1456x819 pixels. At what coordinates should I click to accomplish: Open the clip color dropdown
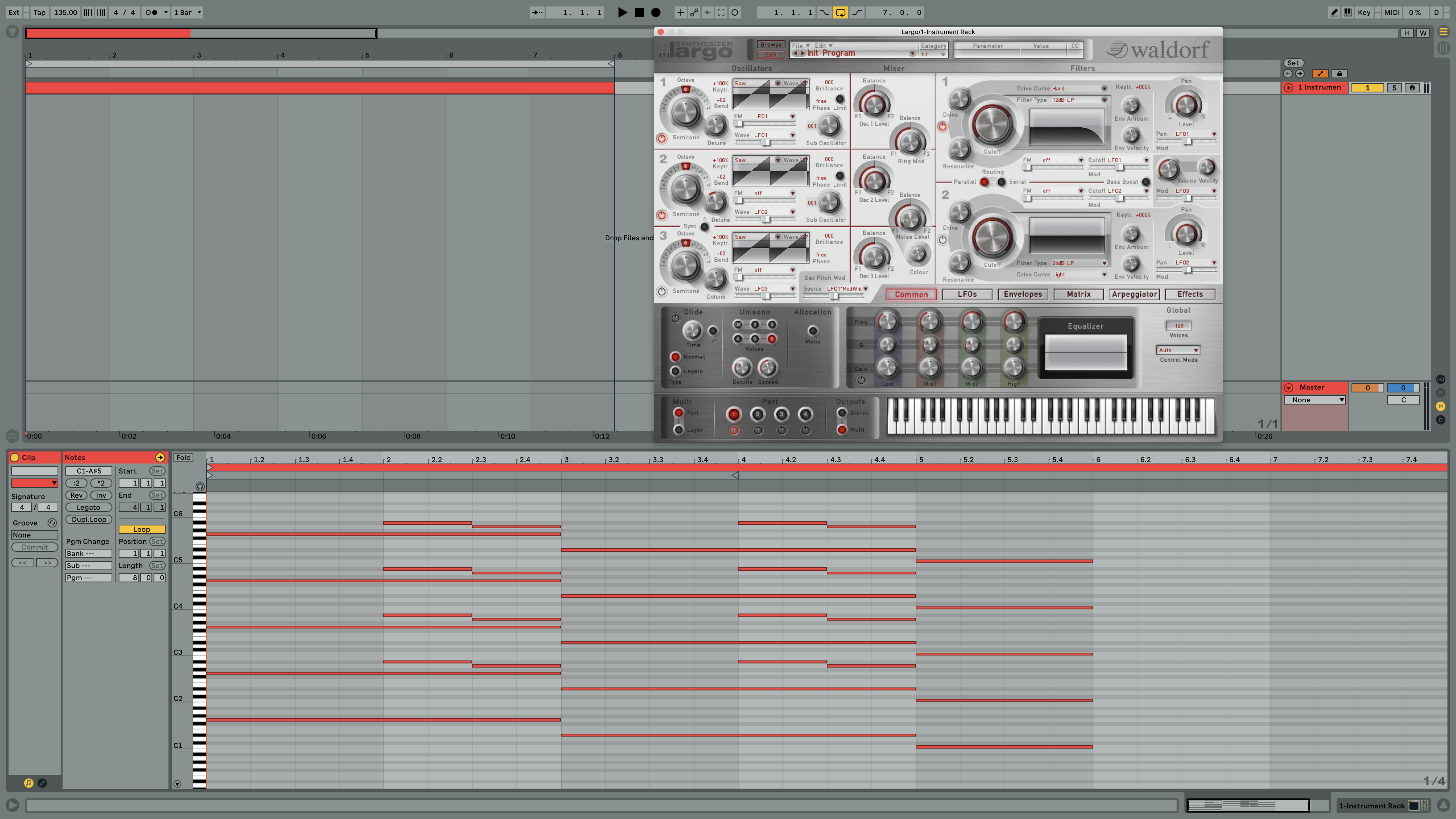coord(34,483)
